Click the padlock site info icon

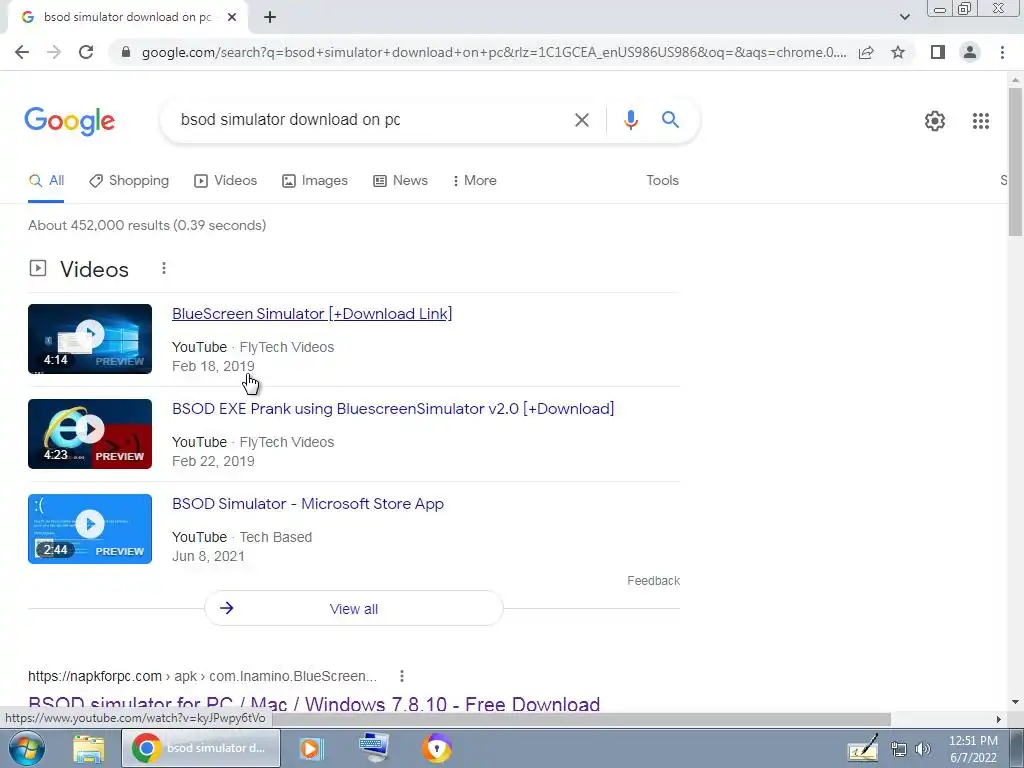[x=126, y=52]
